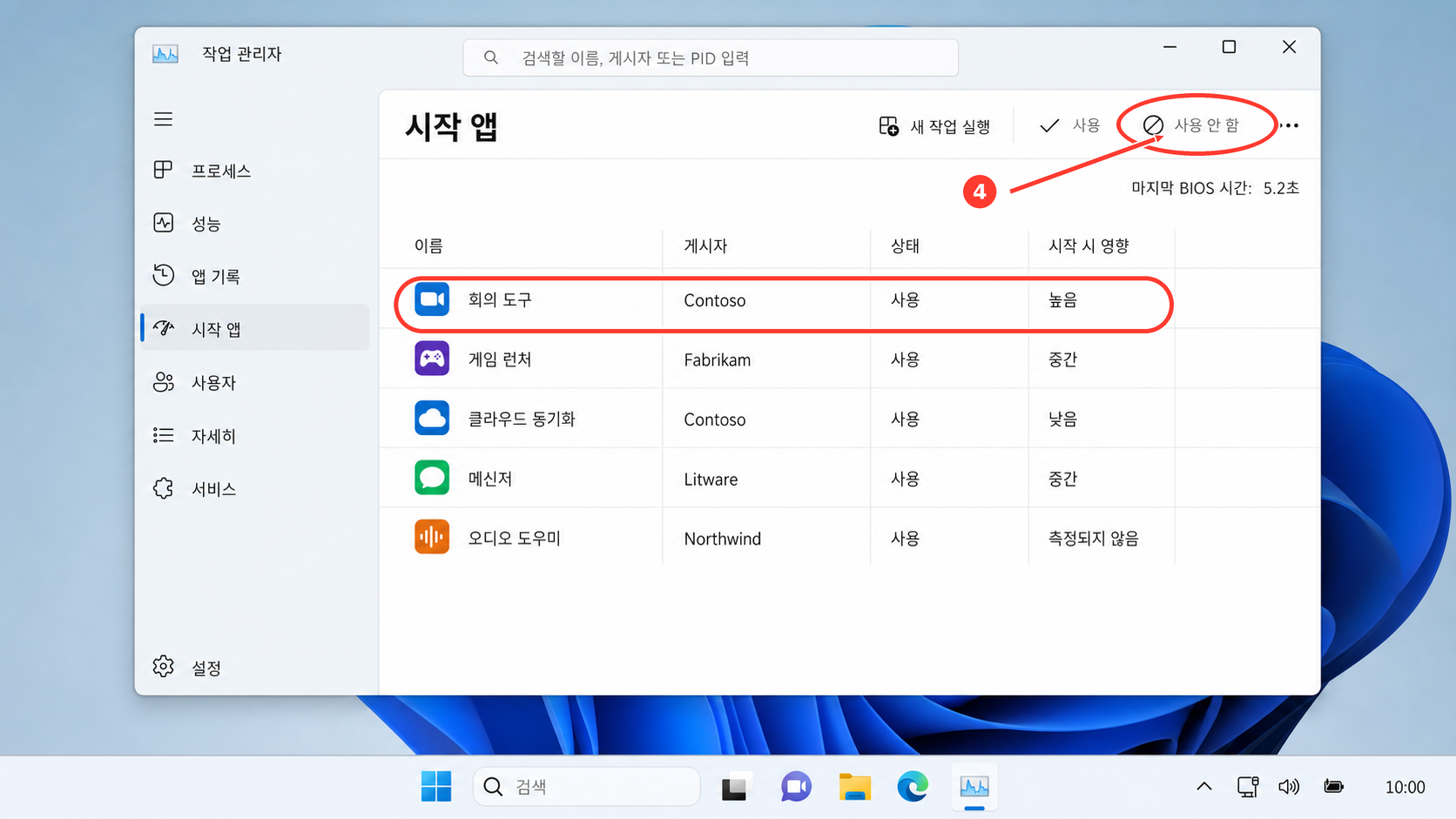This screenshot has width=1456, height=819.
Task: Click the 낮음 startup impact cell
Action: (1062, 420)
